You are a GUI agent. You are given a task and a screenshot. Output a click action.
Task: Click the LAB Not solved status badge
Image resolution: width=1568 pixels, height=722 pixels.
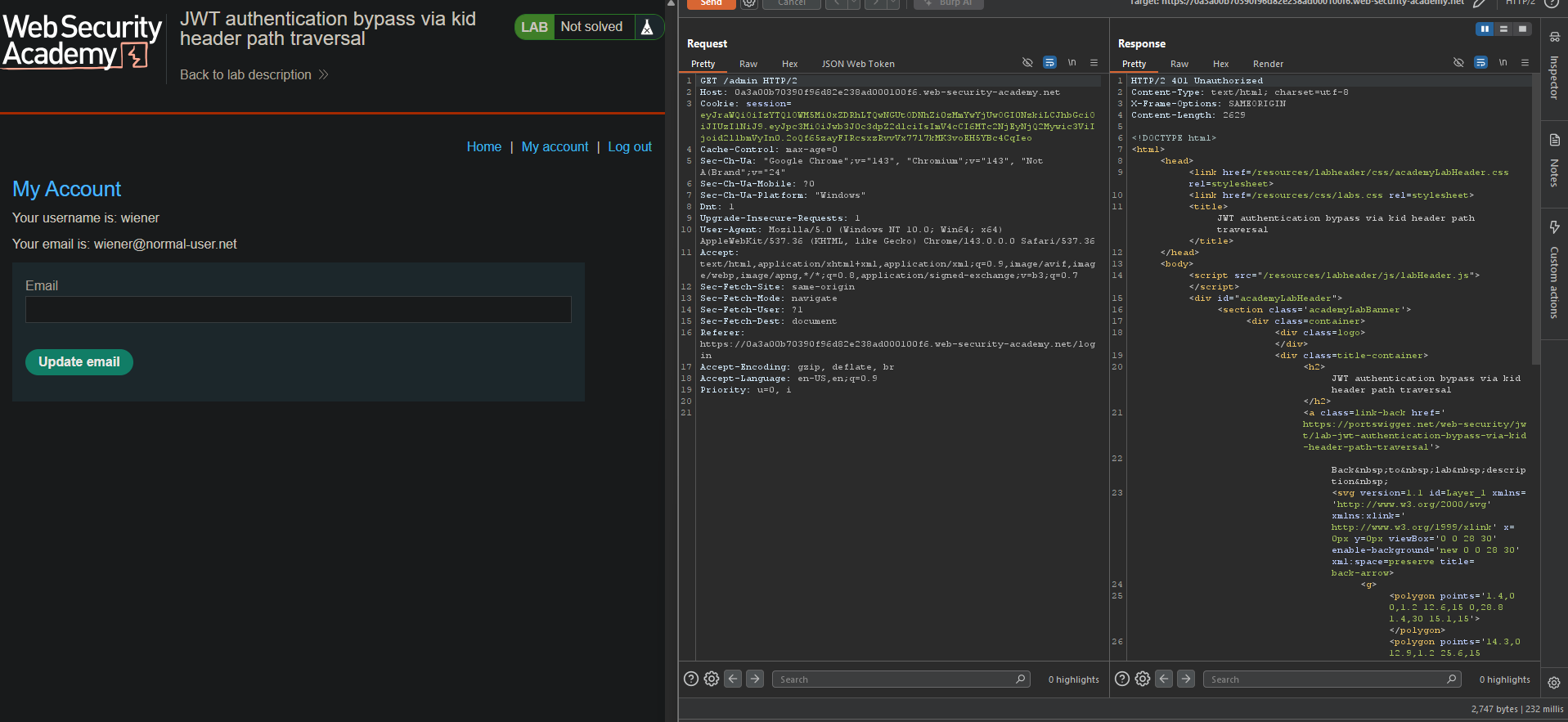pyautogui.click(x=574, y=27)
